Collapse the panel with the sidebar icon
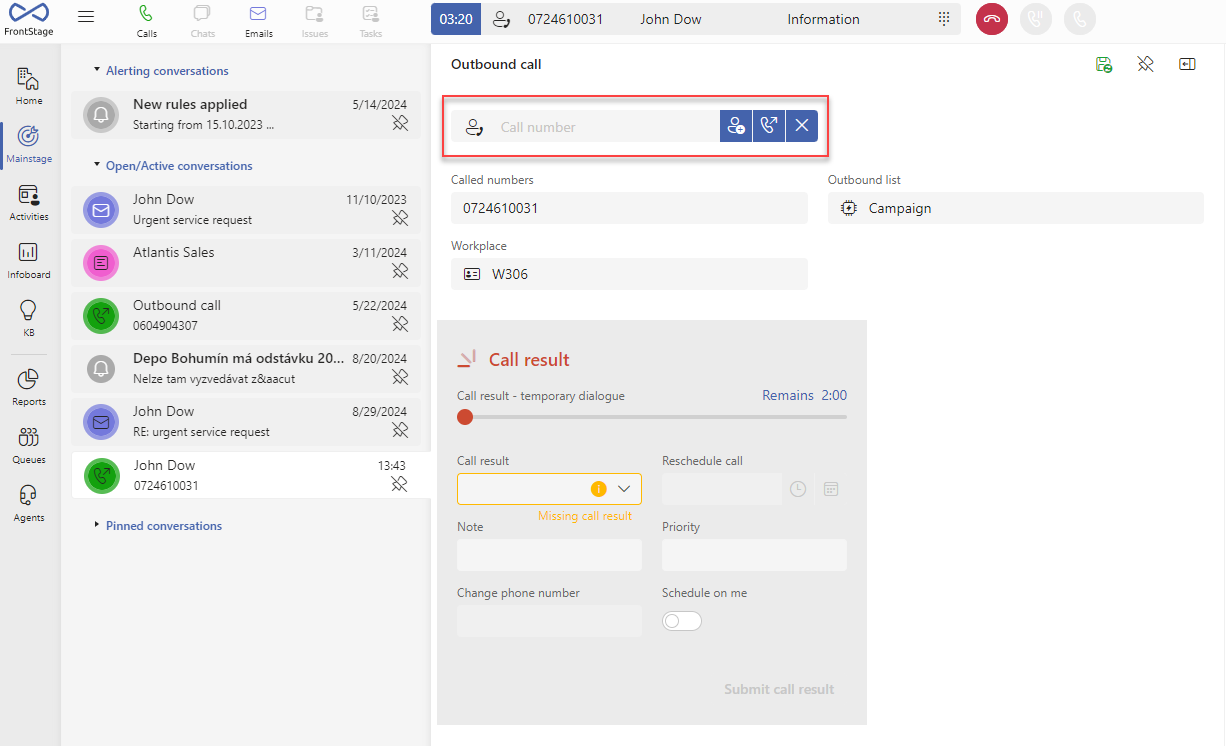1226x746 pixels. (1187, 64)
